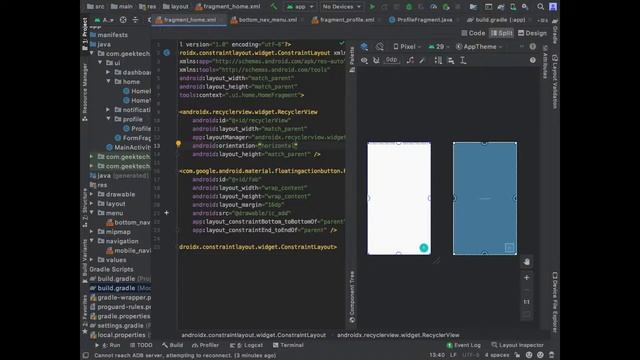Select the pan hand tool in preview
The width and height of the screenshot is (640, 360).
[527, 262]
